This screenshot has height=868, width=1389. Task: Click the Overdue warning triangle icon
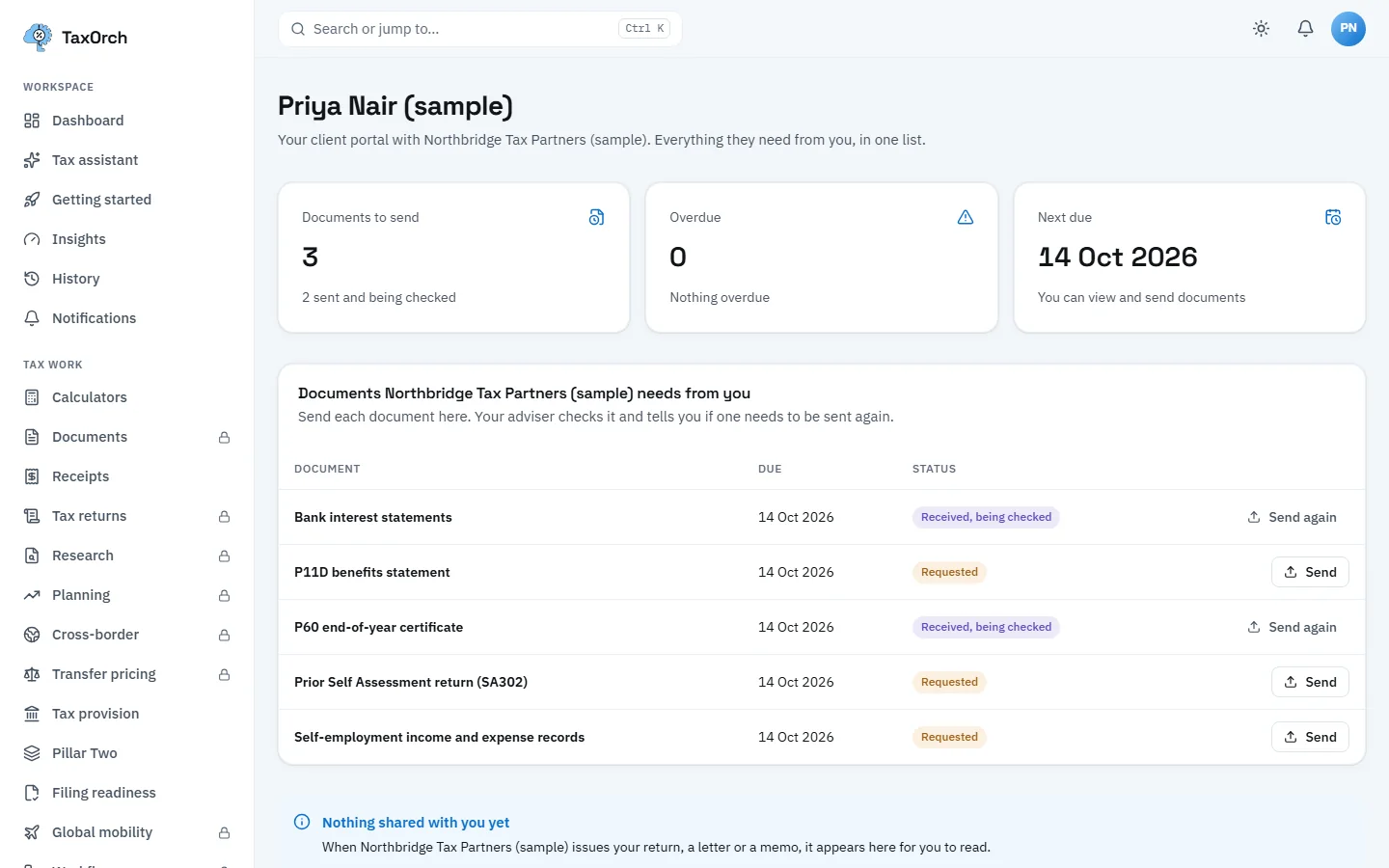[x=965, y=218]
